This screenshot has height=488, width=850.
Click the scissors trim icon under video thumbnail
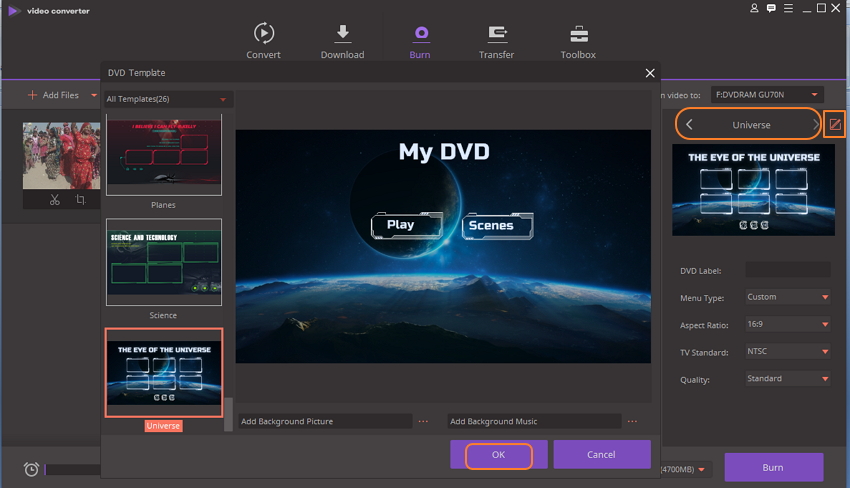click(x=56, y=200)
